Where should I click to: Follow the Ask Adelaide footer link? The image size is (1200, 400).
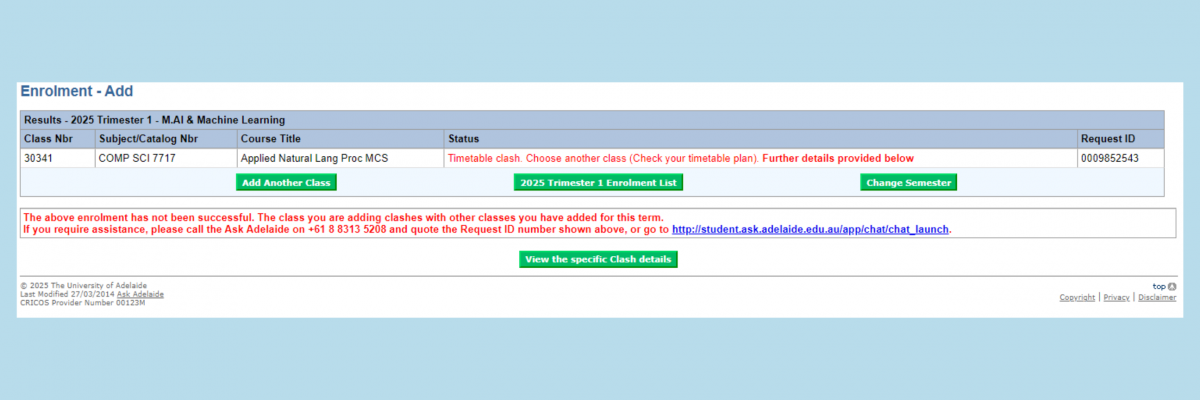coord(140,294)
